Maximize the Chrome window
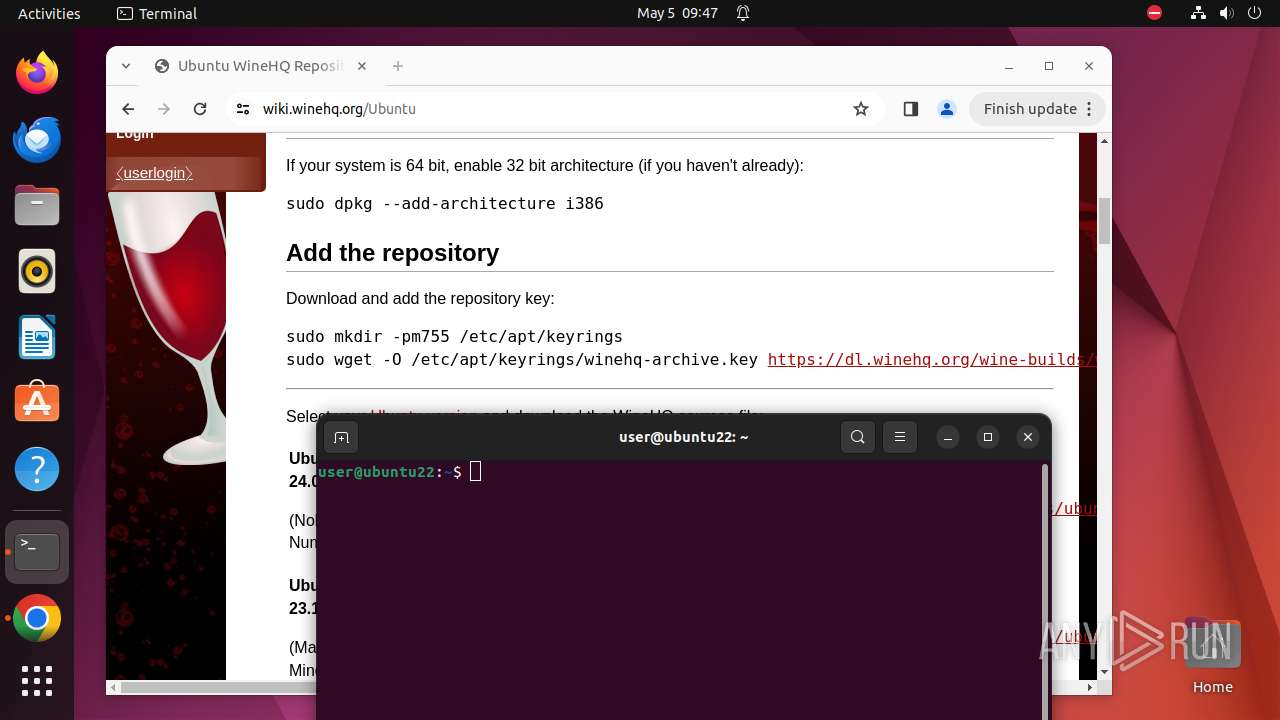 pos(1049,66)
